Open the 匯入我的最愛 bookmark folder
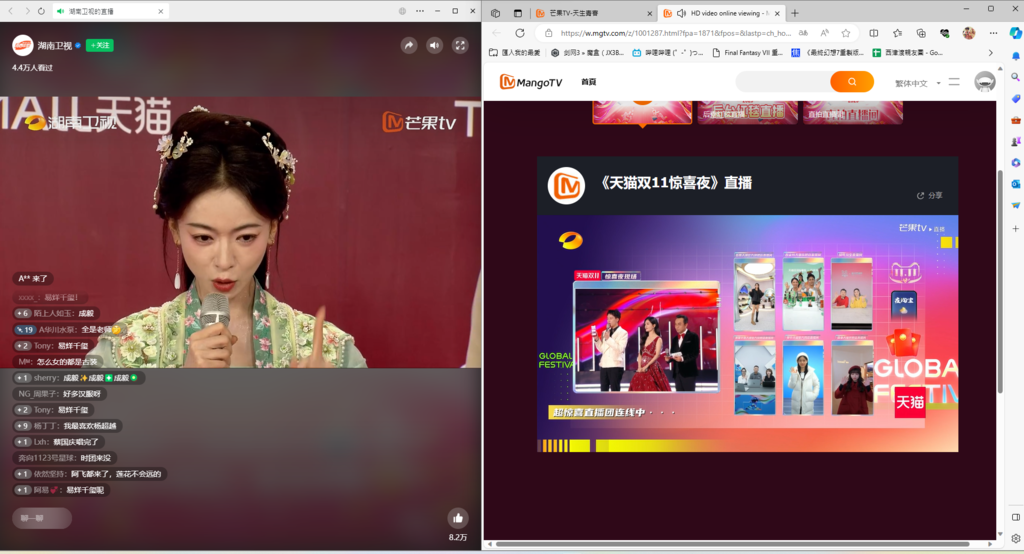 (515, 52)
